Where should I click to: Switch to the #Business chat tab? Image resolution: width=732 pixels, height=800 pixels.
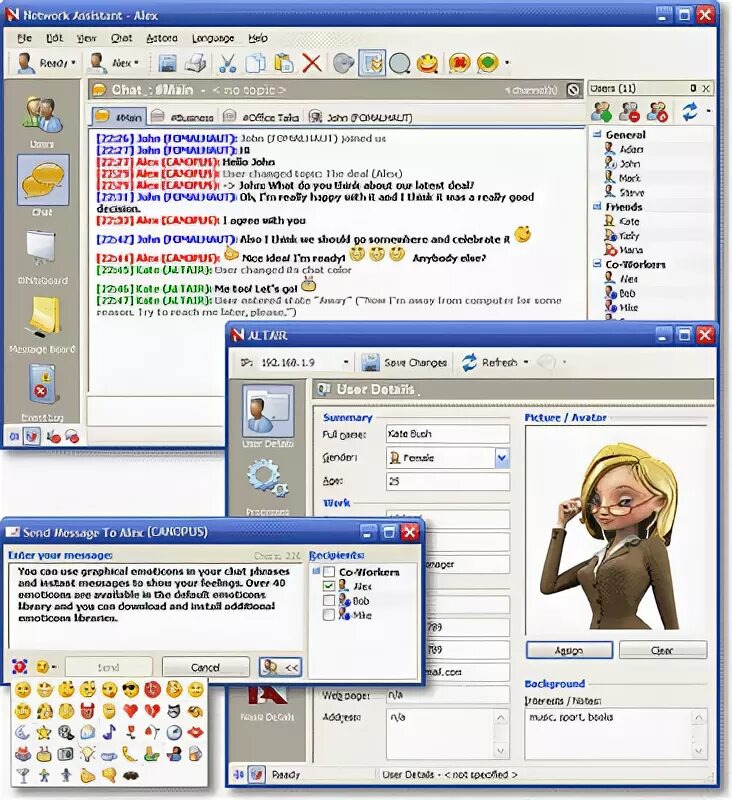point(183,117)
